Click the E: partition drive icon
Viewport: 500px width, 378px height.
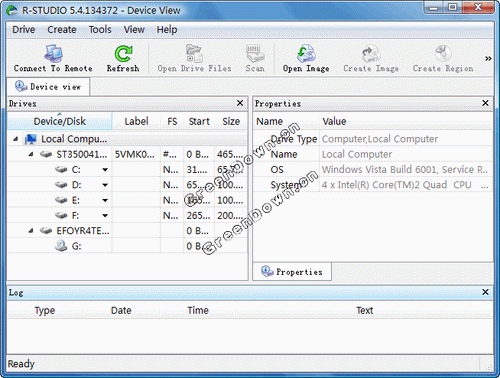[61, 200]
